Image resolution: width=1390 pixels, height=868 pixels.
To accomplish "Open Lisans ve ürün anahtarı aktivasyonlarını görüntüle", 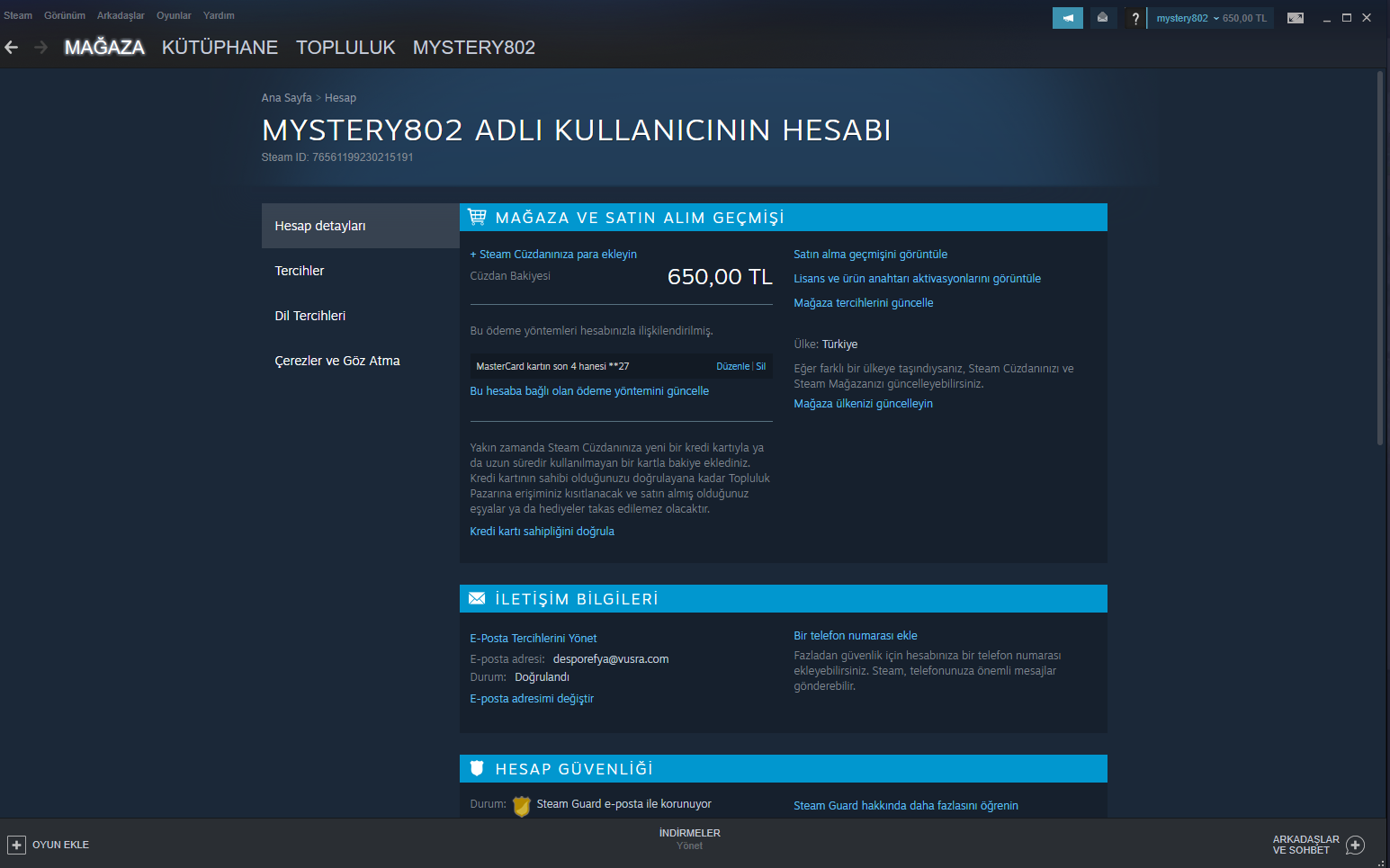I will point(917,279).
